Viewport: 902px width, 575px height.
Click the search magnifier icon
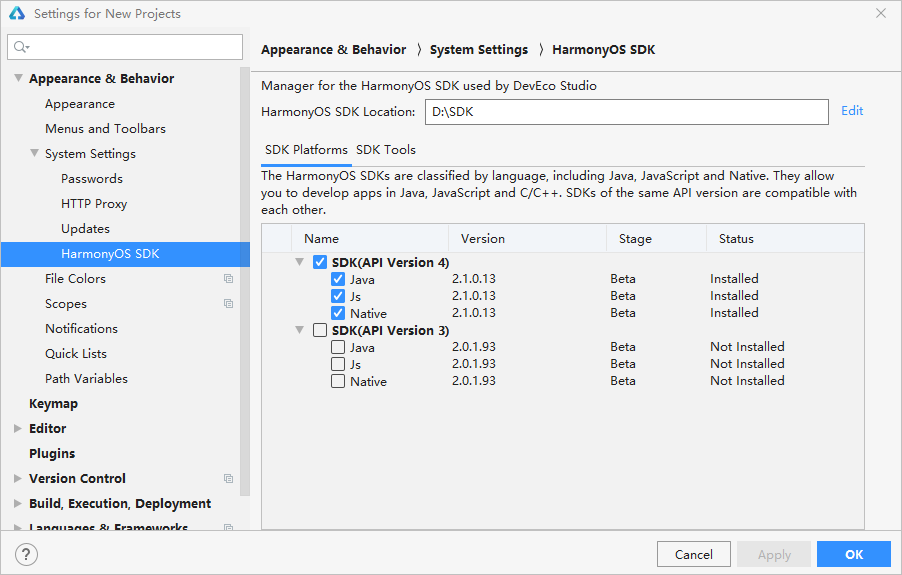pyautogui.click(x=21, y=47)
